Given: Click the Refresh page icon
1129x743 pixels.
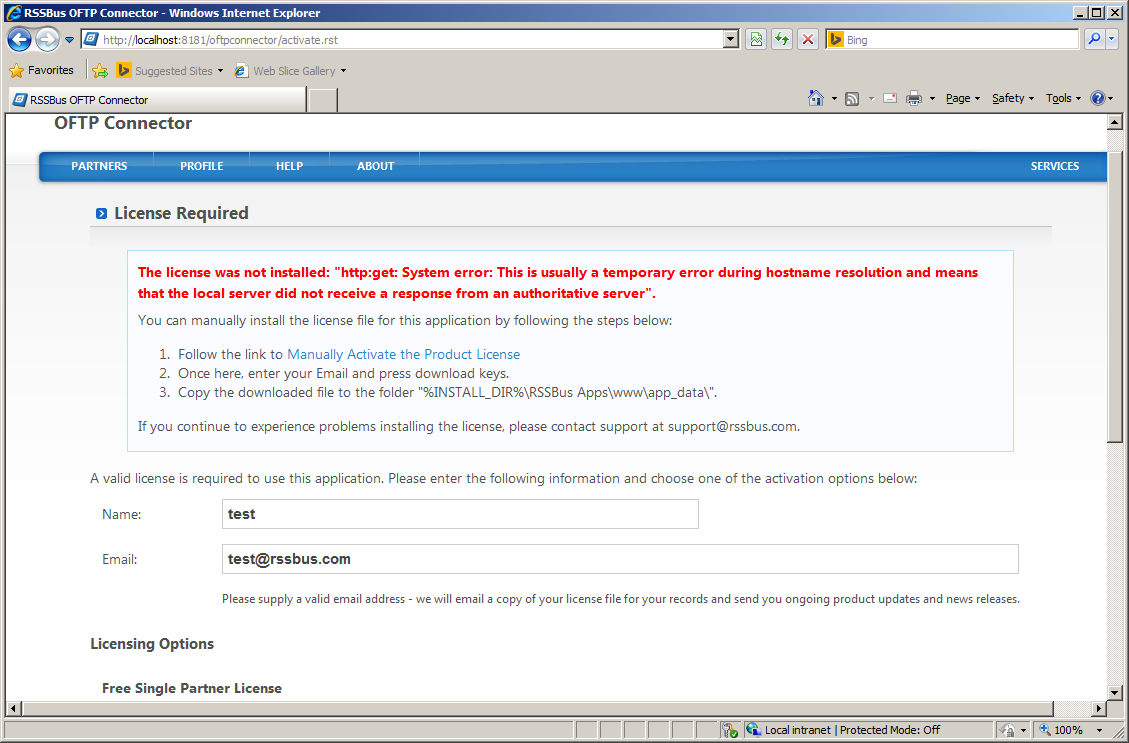Looking at the screenshot, I should tap(782, 40).
